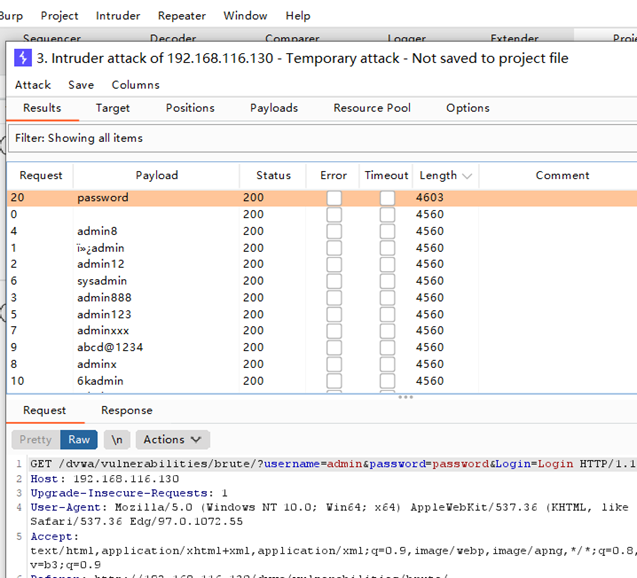637x578 pixels.
Task: Toggle Error checkbox for password row
Action: click(x=334, y=198)
